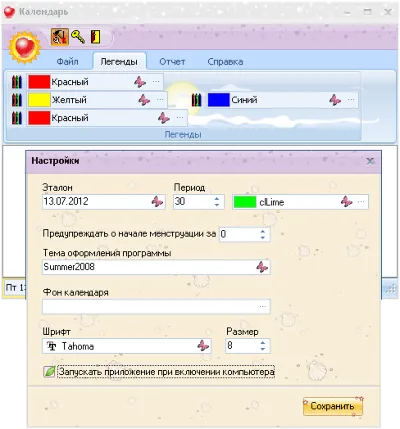Viewport: 400px width, 429px height.
Task: Open butterfly dropdown of Синий legend
Action: click(x=335, y=100)
